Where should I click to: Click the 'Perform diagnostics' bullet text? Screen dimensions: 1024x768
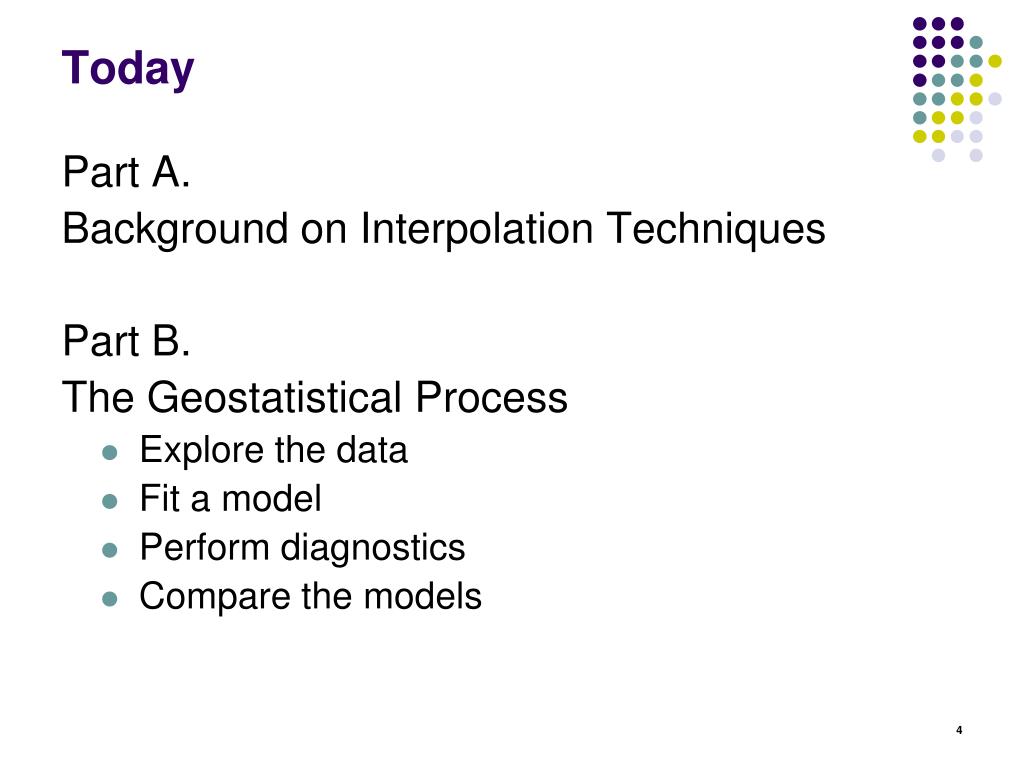[x=302, y=548]
